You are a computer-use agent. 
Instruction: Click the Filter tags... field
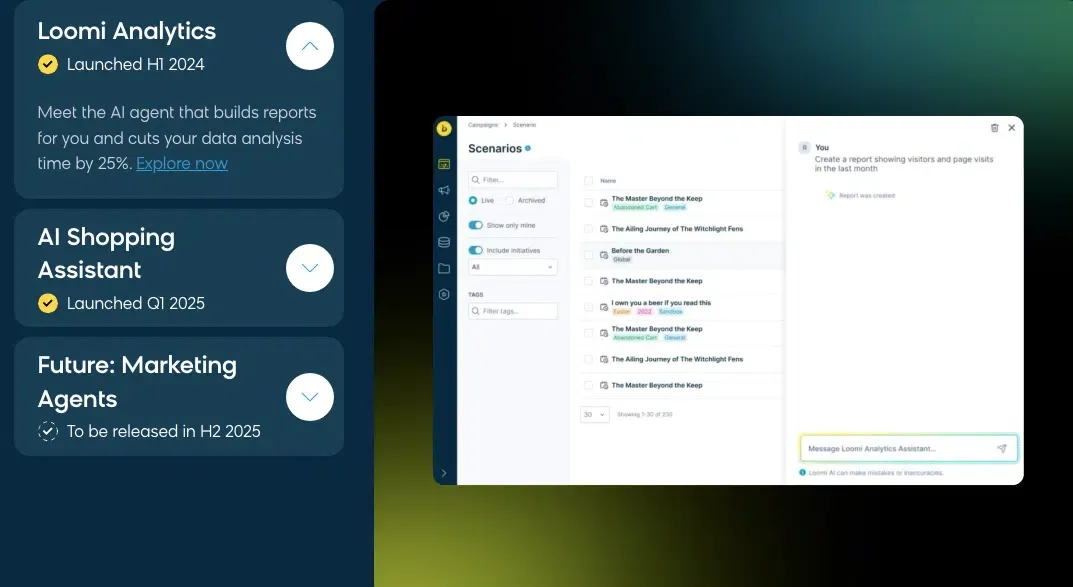pyautogui.click(x=513, y=311)
